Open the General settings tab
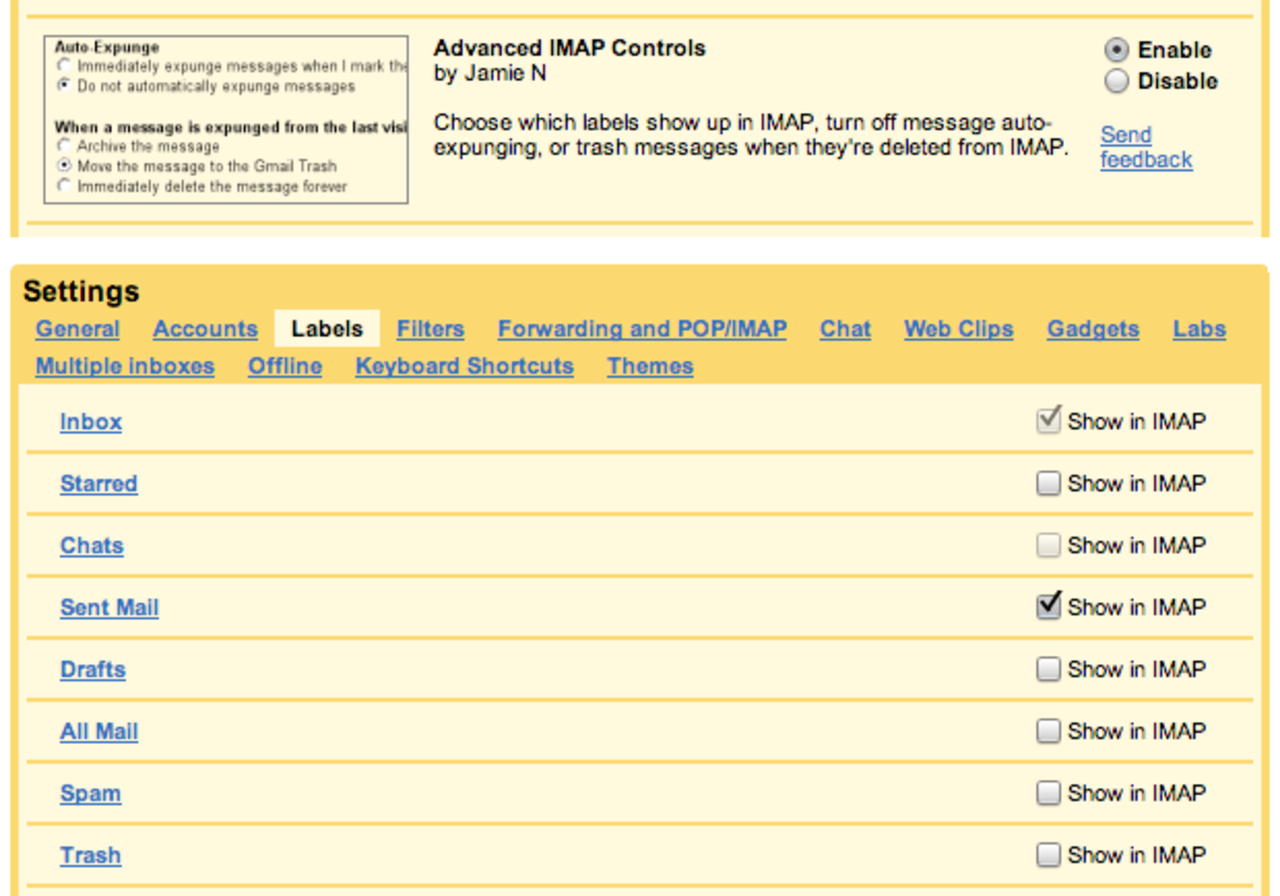1280x896 pixels. 77,329
